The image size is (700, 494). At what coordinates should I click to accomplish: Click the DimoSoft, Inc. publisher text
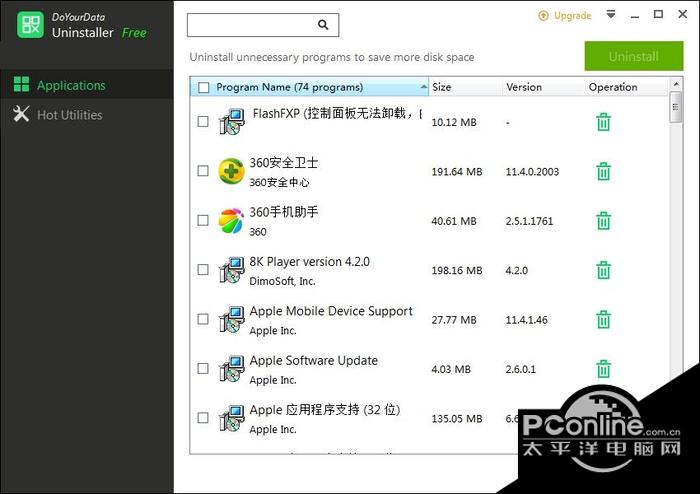[282, 281]
